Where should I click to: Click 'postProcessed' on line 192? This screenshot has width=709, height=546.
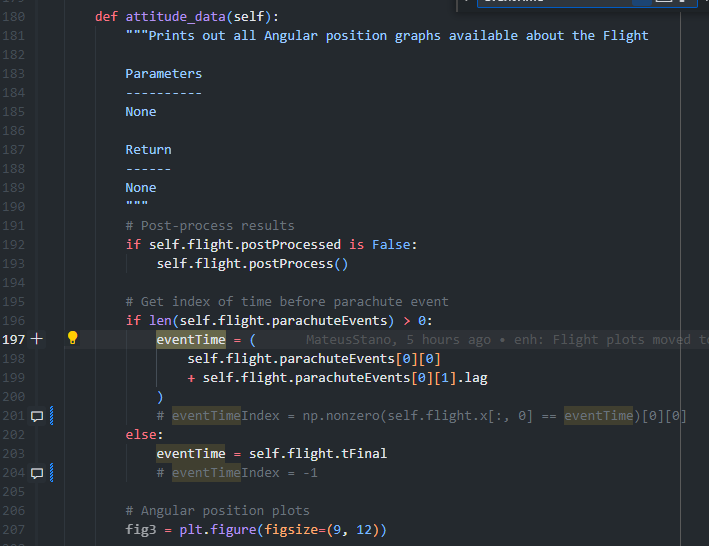pos(291,245)
